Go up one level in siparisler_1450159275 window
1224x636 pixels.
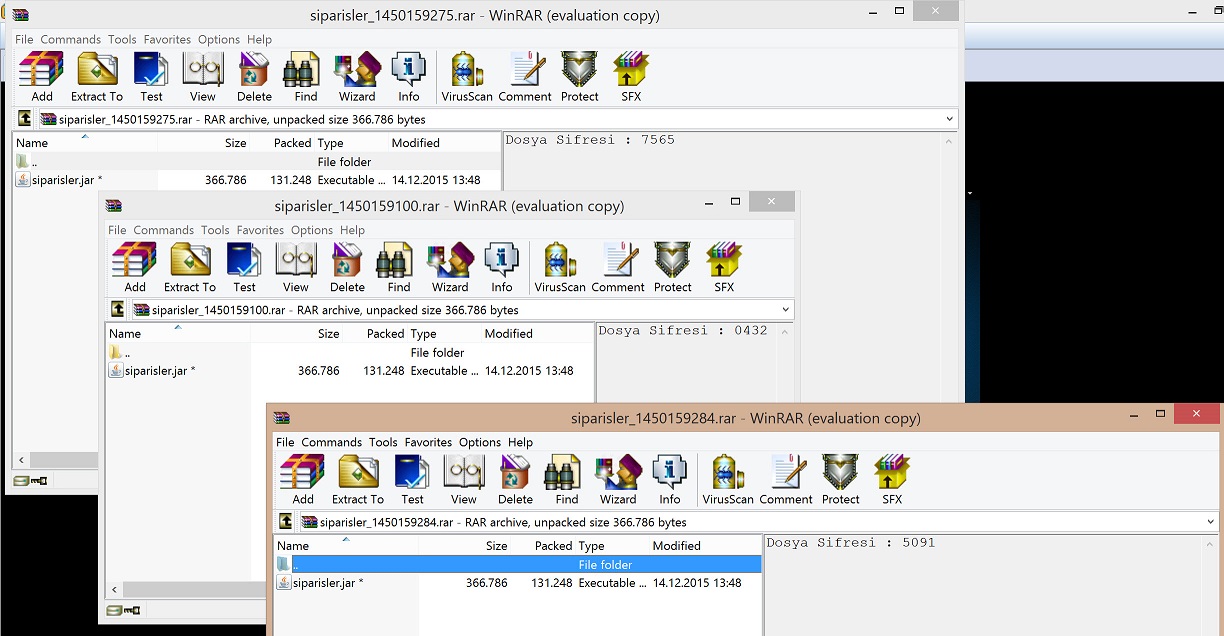point(25,119)
